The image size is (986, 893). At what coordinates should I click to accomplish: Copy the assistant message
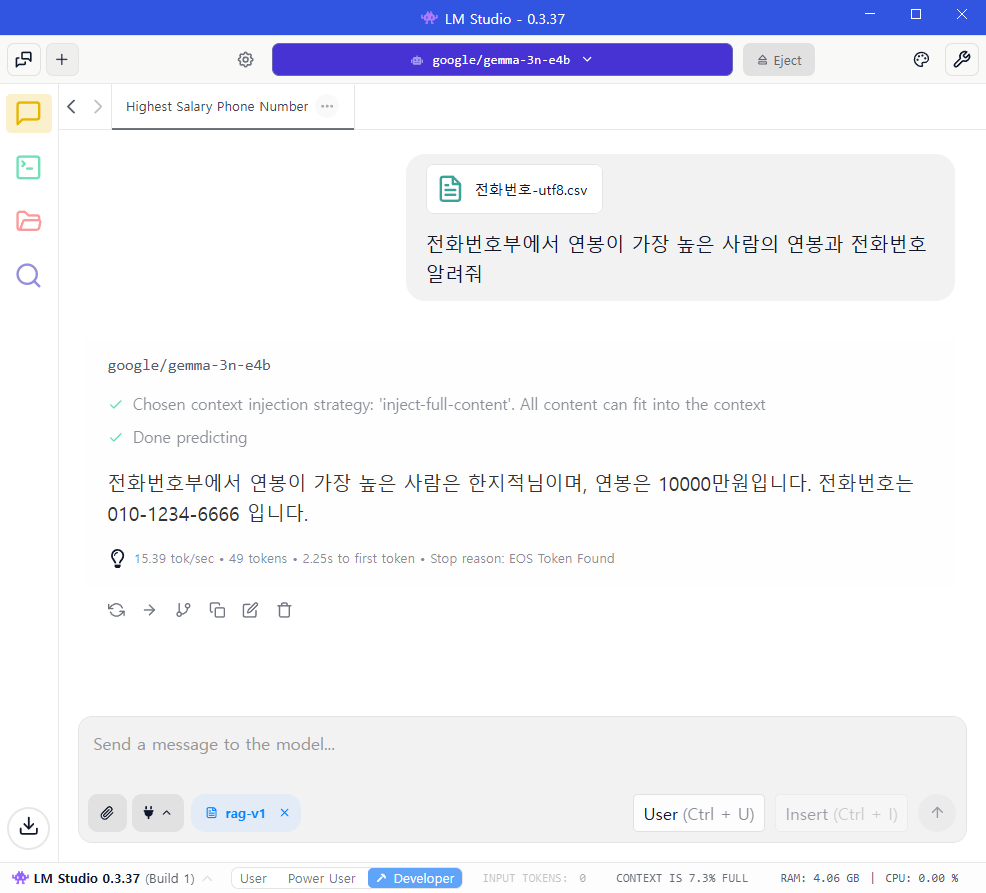pos(217,610)
